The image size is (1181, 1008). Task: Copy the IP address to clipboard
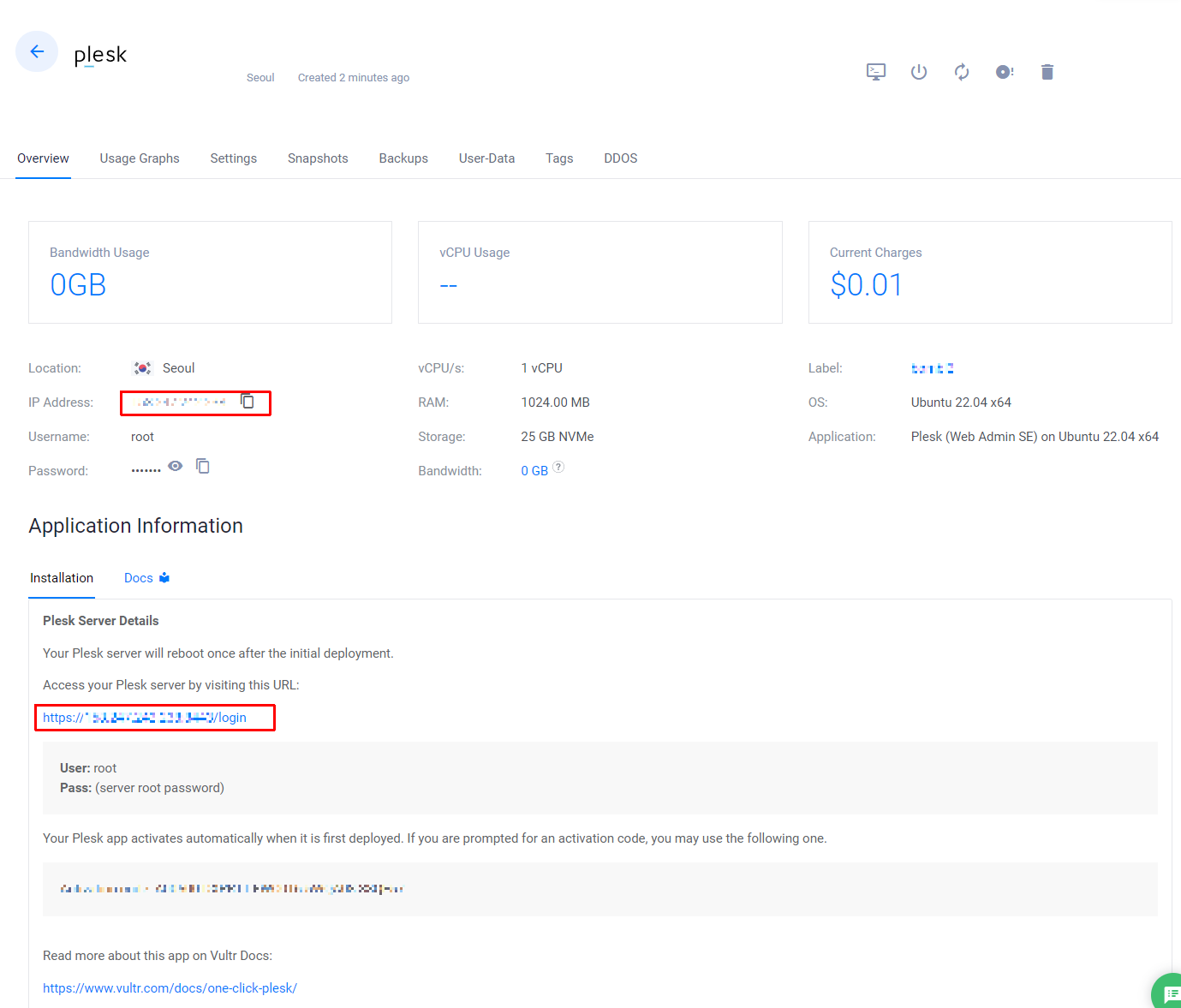point(248,401)
